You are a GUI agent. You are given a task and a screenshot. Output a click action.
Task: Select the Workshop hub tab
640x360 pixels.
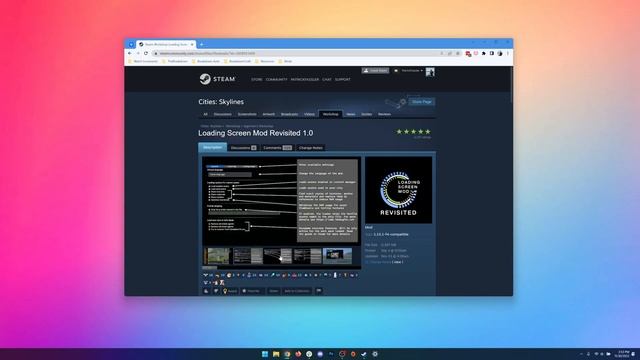[x=331, y=114]
